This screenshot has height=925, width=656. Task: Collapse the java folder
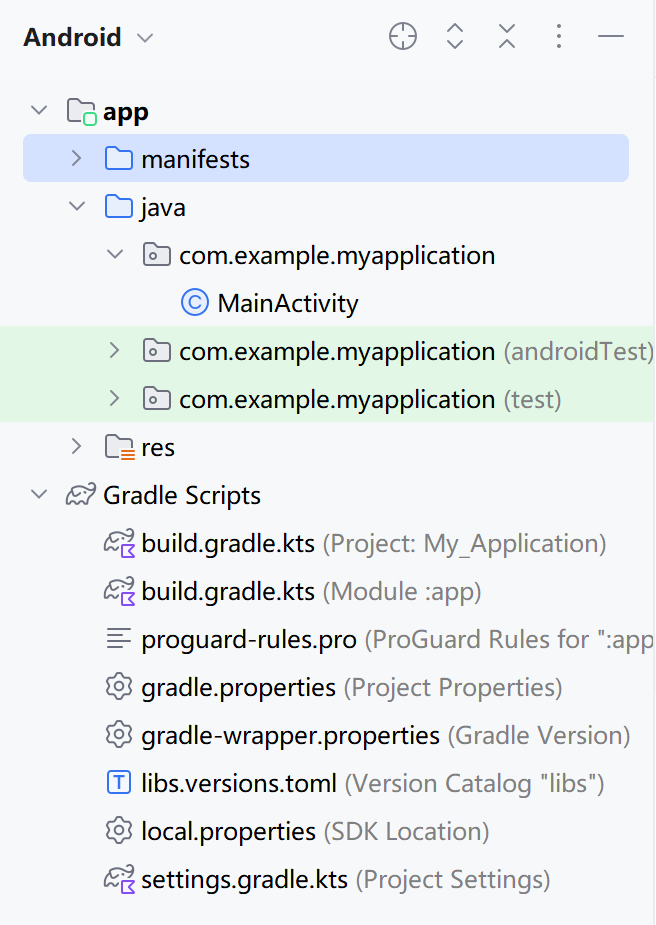point(76,207)
